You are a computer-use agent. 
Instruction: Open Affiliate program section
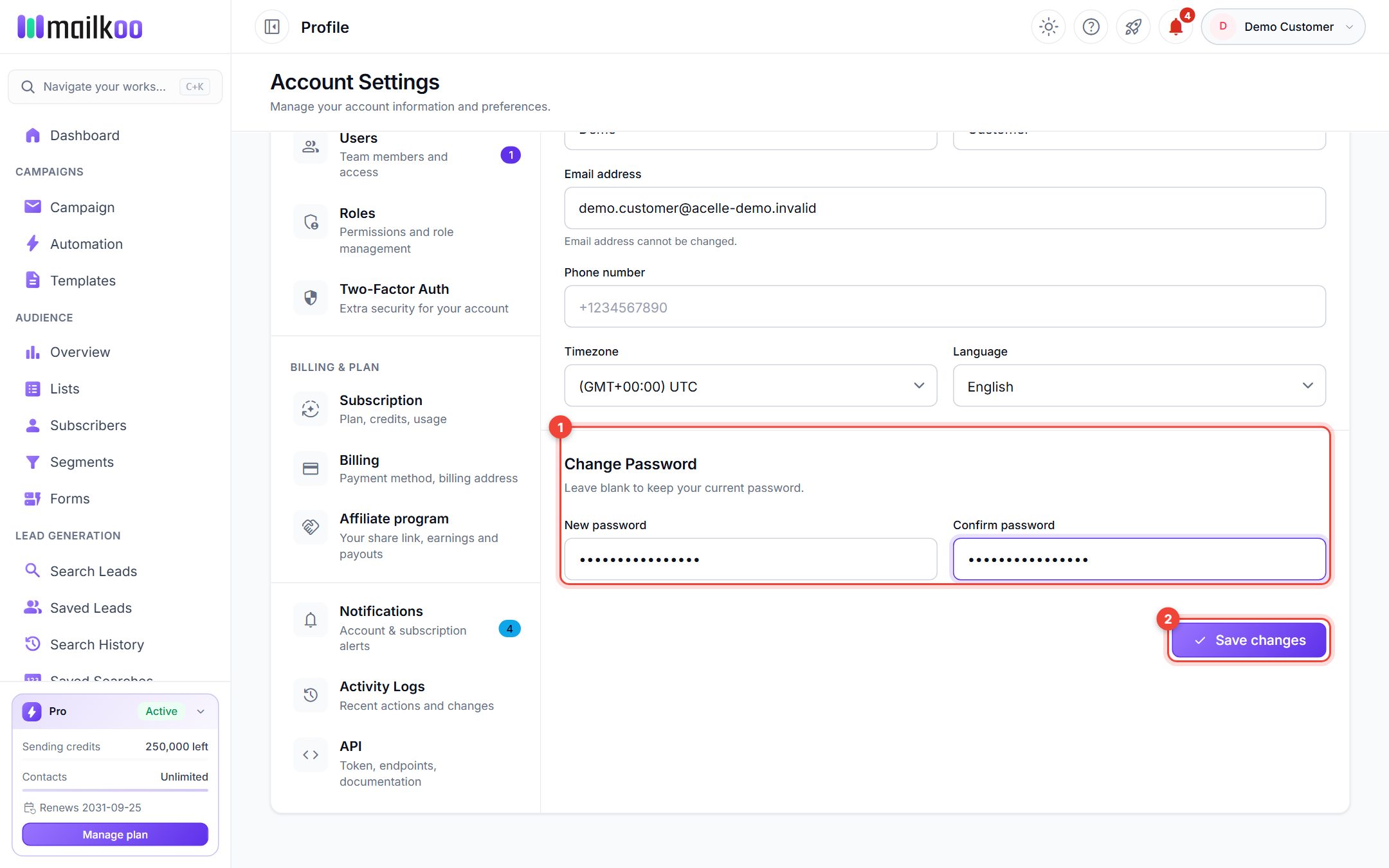pyautogui.click(x=406, y=536)
